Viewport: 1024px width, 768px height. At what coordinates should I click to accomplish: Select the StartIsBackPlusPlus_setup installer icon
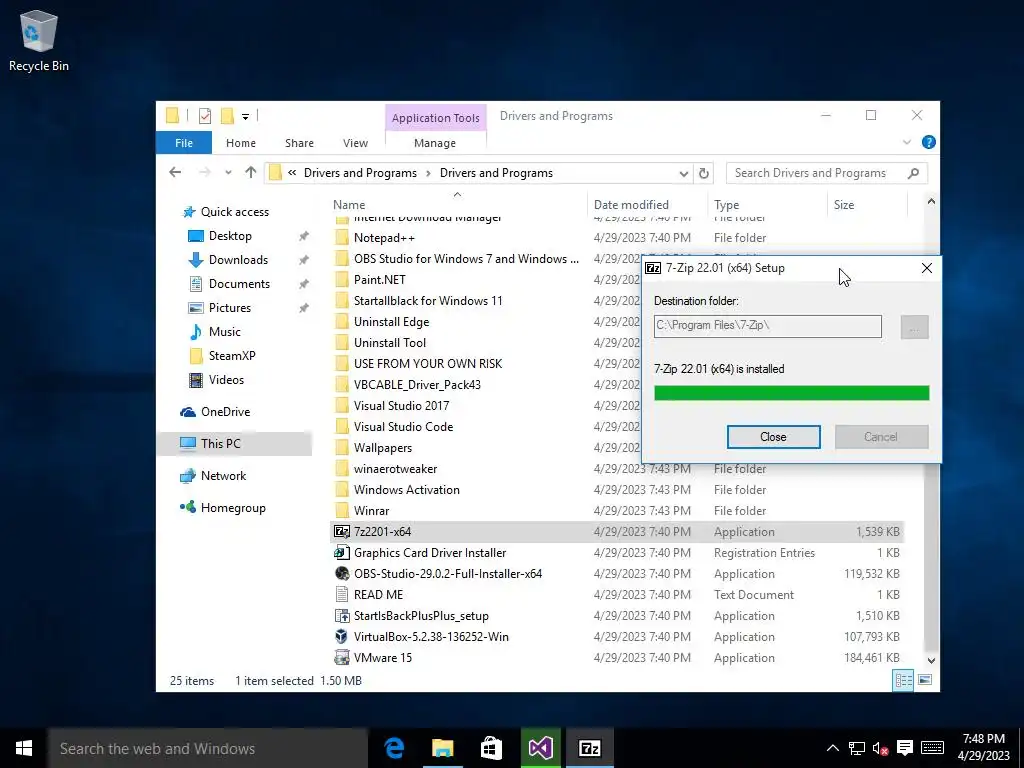pyautogui.click(x=342, y=615)
